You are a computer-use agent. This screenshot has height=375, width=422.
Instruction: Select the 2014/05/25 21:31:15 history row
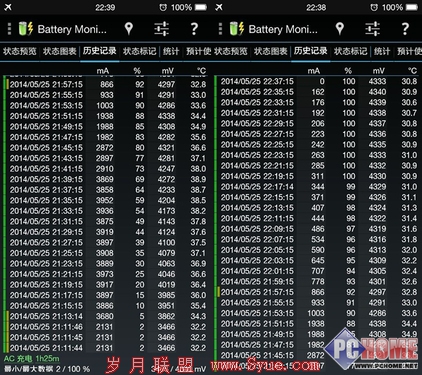coord(106,222)
